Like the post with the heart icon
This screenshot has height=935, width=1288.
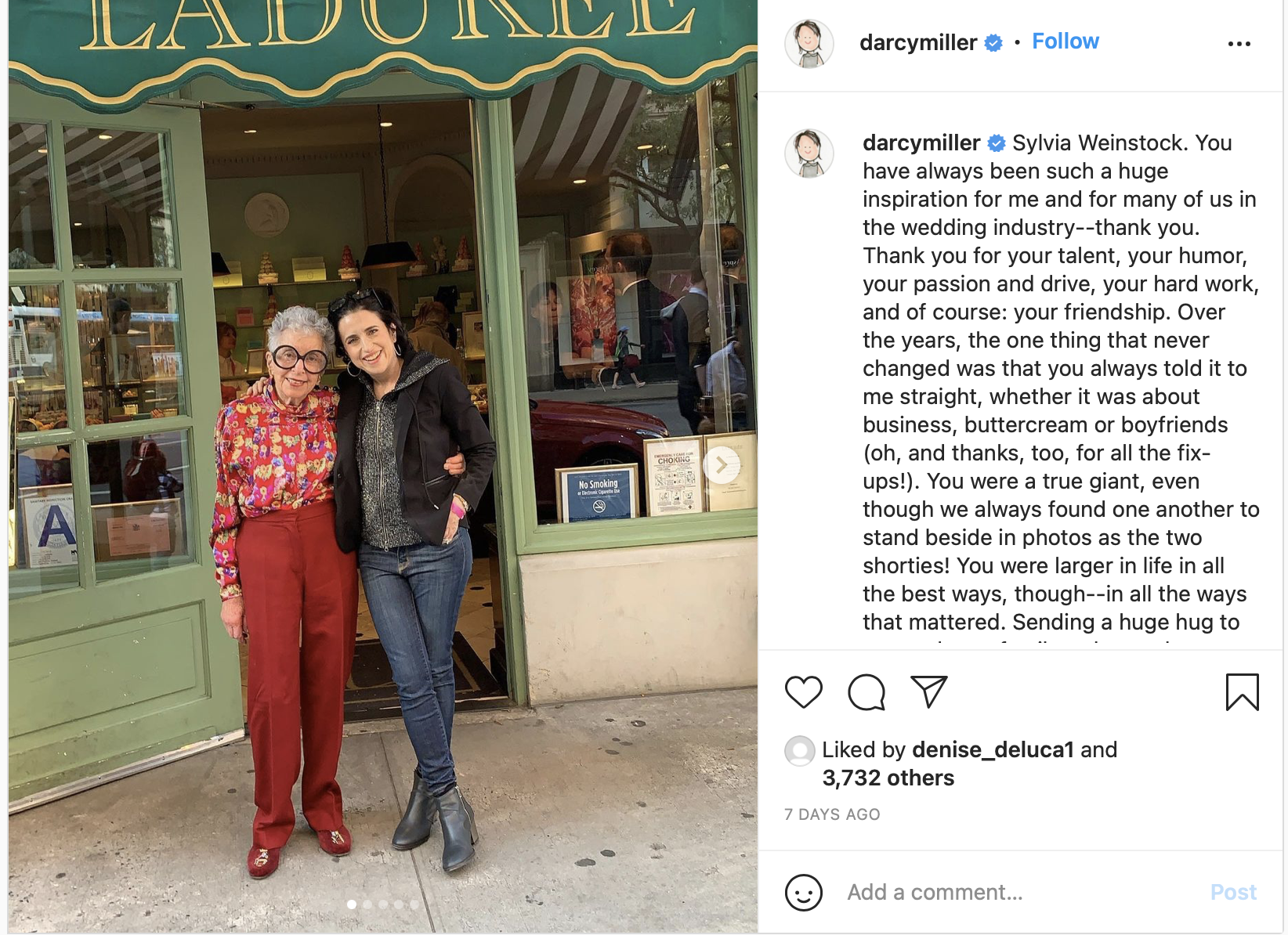803,692
